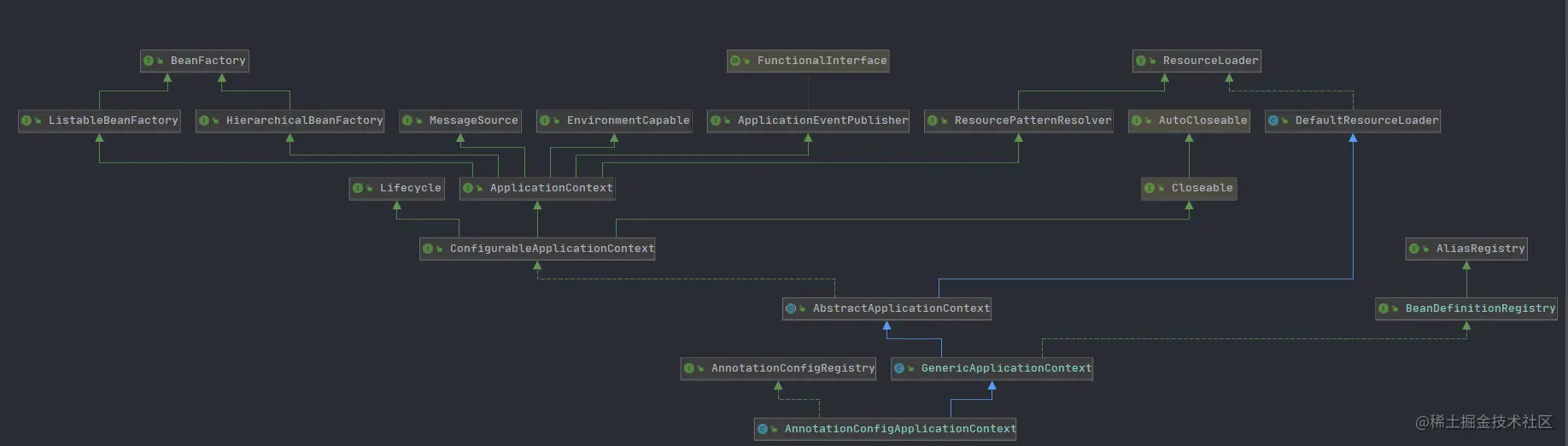The width and height of the screenshot is (1568, 446).
Task: Select the Closeable node
Action: click(1189, 188)
